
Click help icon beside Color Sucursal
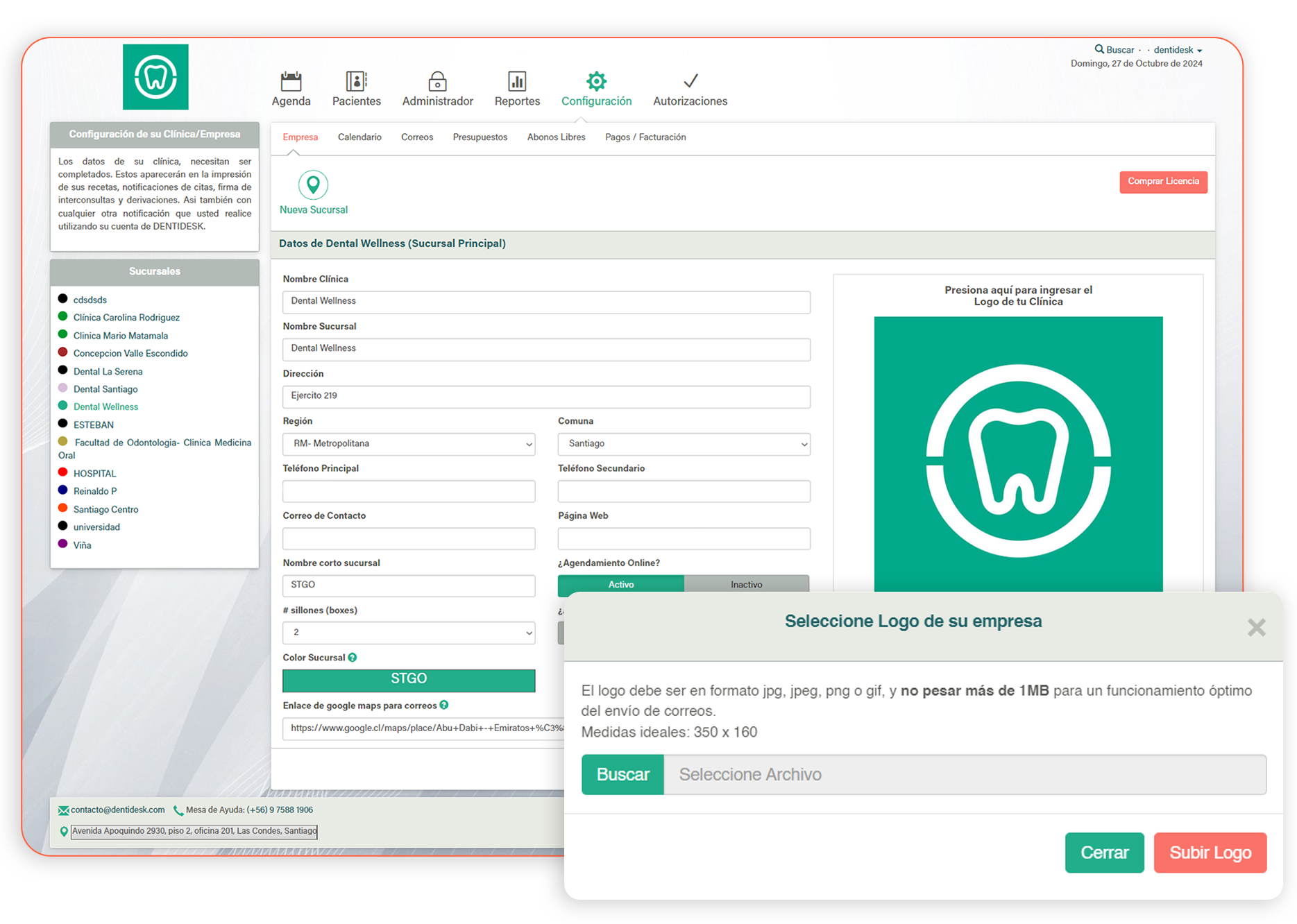353,658
